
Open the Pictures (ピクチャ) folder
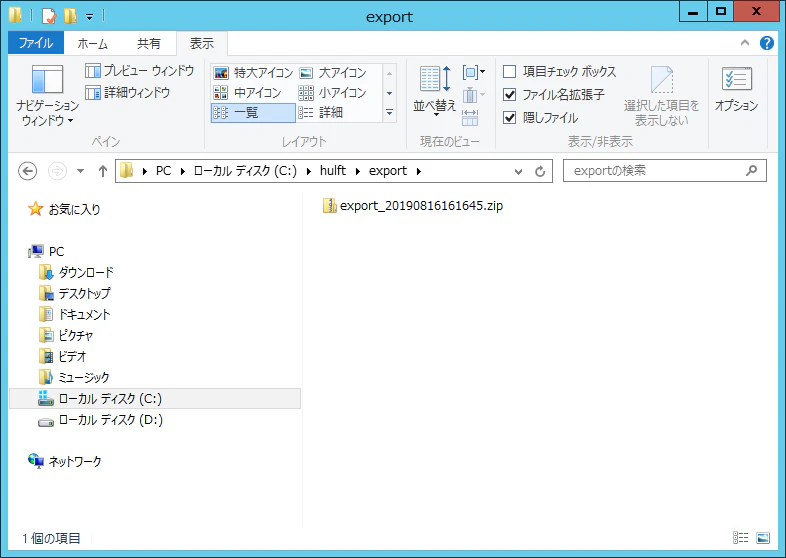66,335
